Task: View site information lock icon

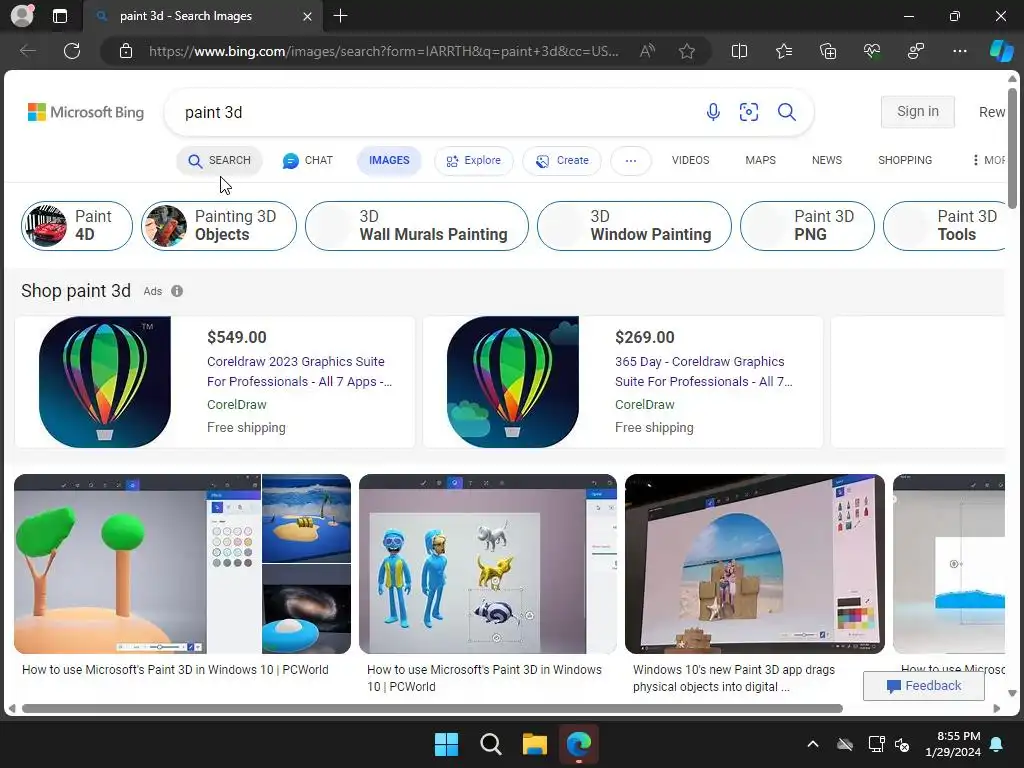Action: click(x=126, y=51)
